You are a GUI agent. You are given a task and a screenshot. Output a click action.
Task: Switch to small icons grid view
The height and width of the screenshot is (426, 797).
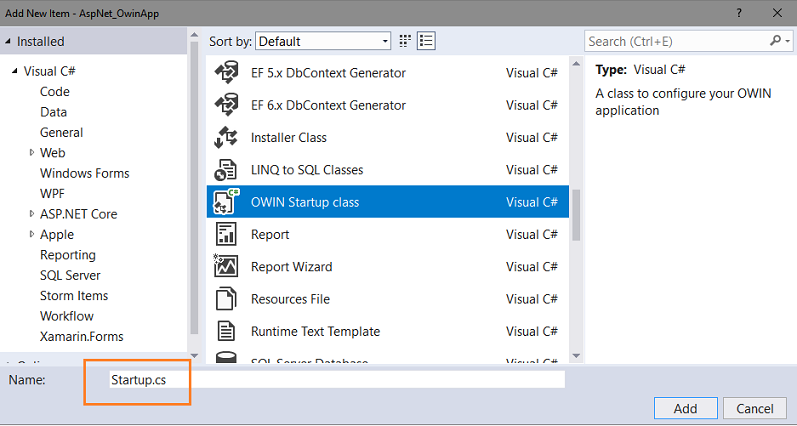pyautogui.click(x=406, y=41)
